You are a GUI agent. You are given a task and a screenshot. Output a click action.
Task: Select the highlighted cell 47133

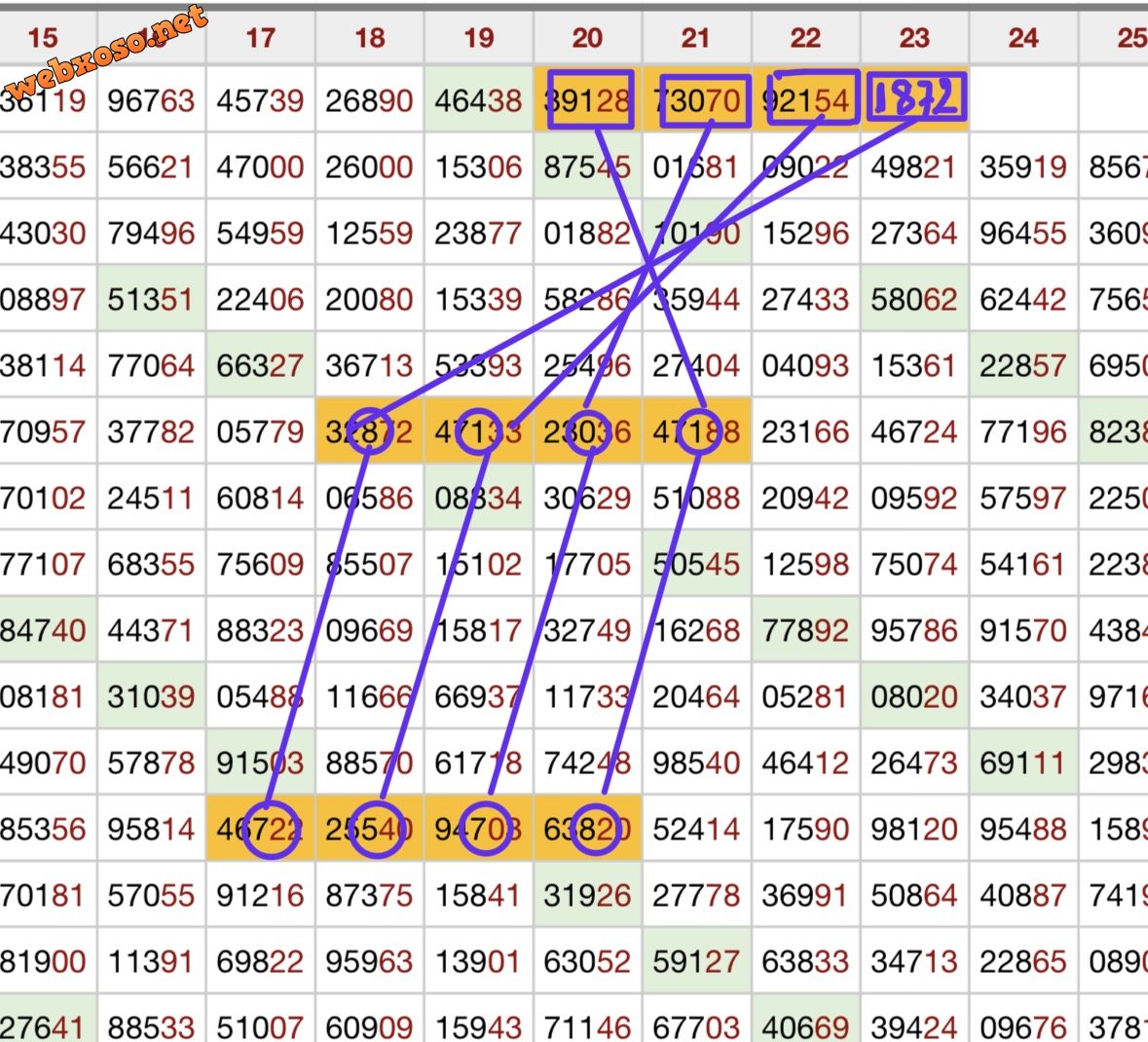click(x=479, y=432)
